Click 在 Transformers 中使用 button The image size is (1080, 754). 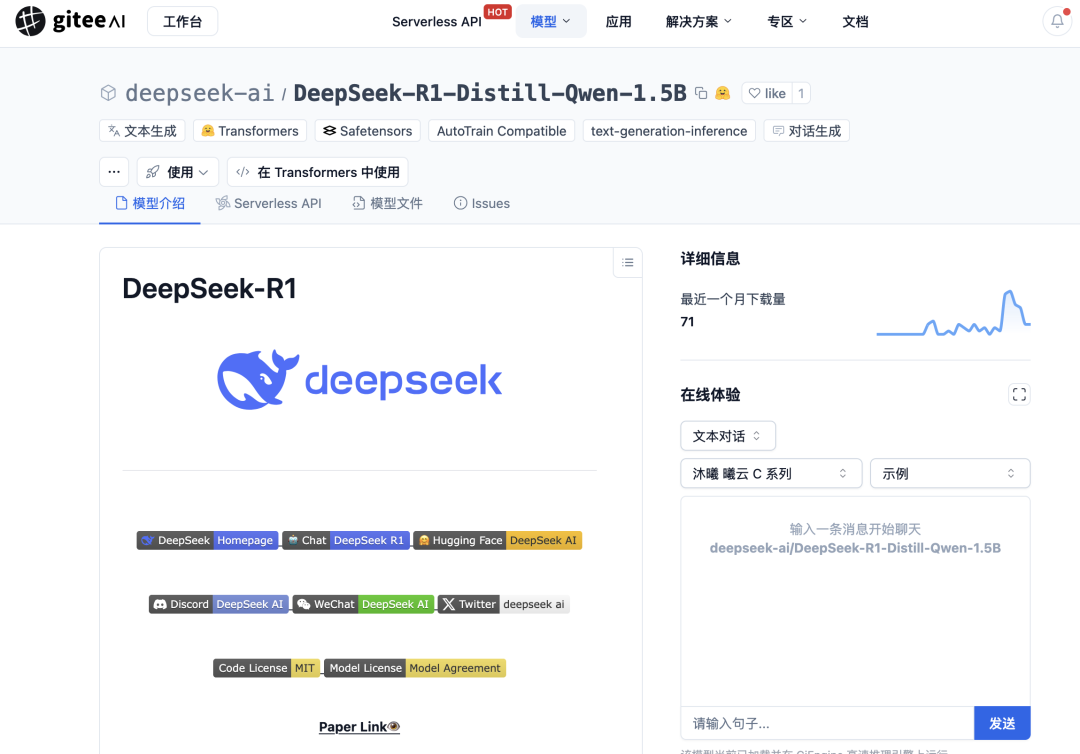coord(318,171)
